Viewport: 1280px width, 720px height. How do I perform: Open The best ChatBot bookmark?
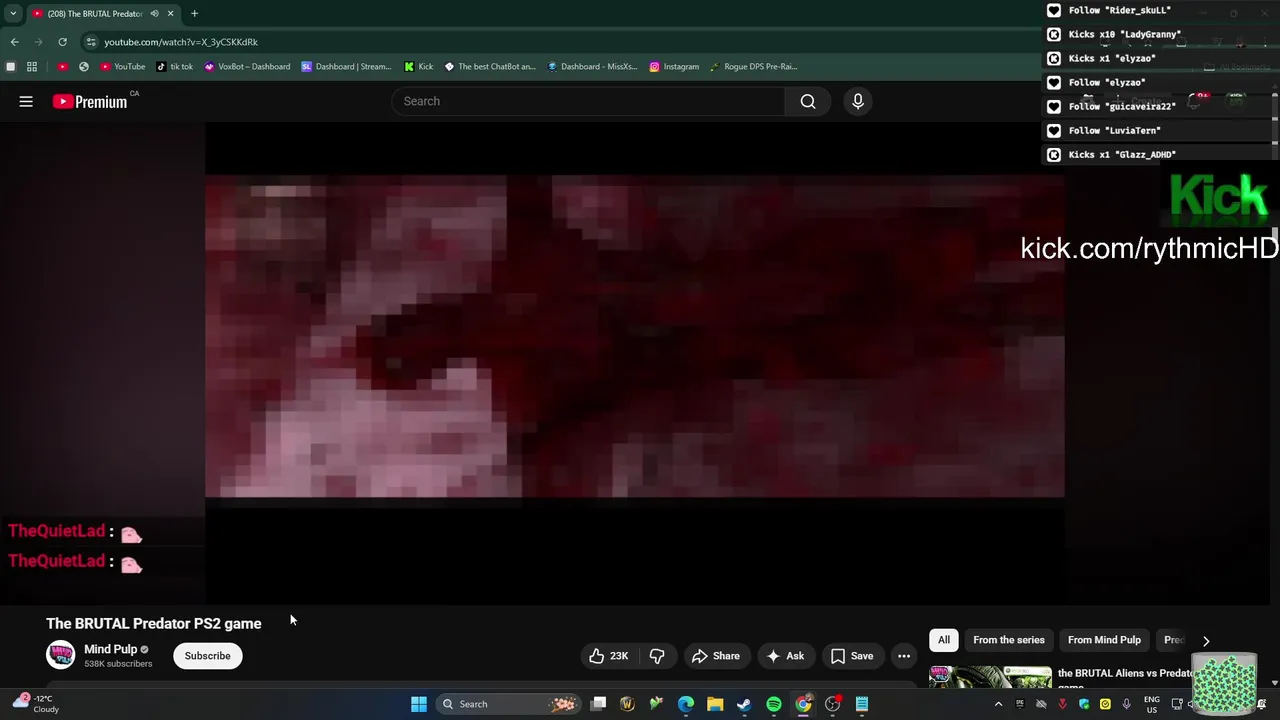490,67
